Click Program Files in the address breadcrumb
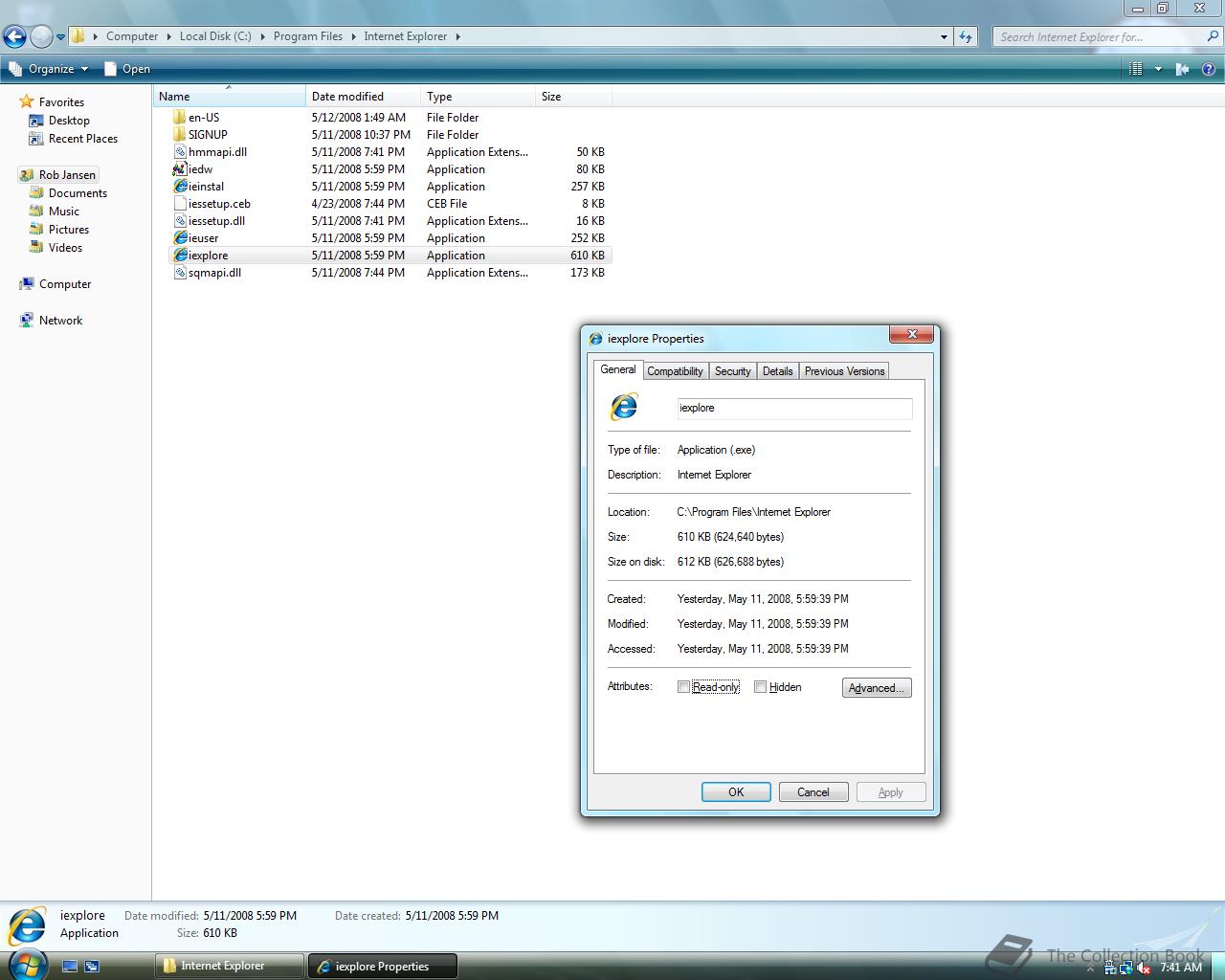Image resolution: width=1225 pixels, height=980 pixels. [x=308, y=36]
